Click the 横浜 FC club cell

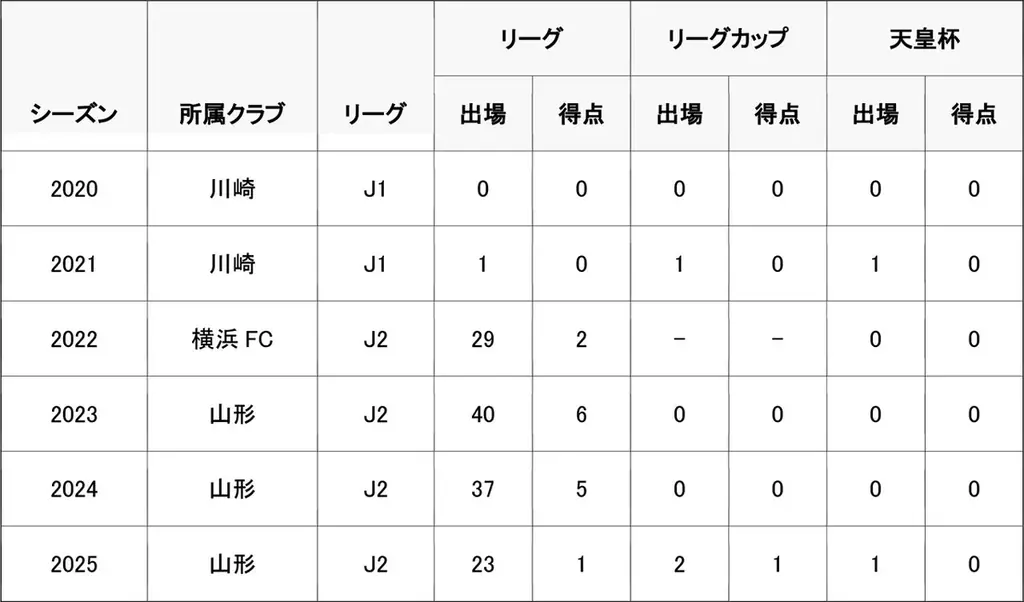click(x=232, y=340)
